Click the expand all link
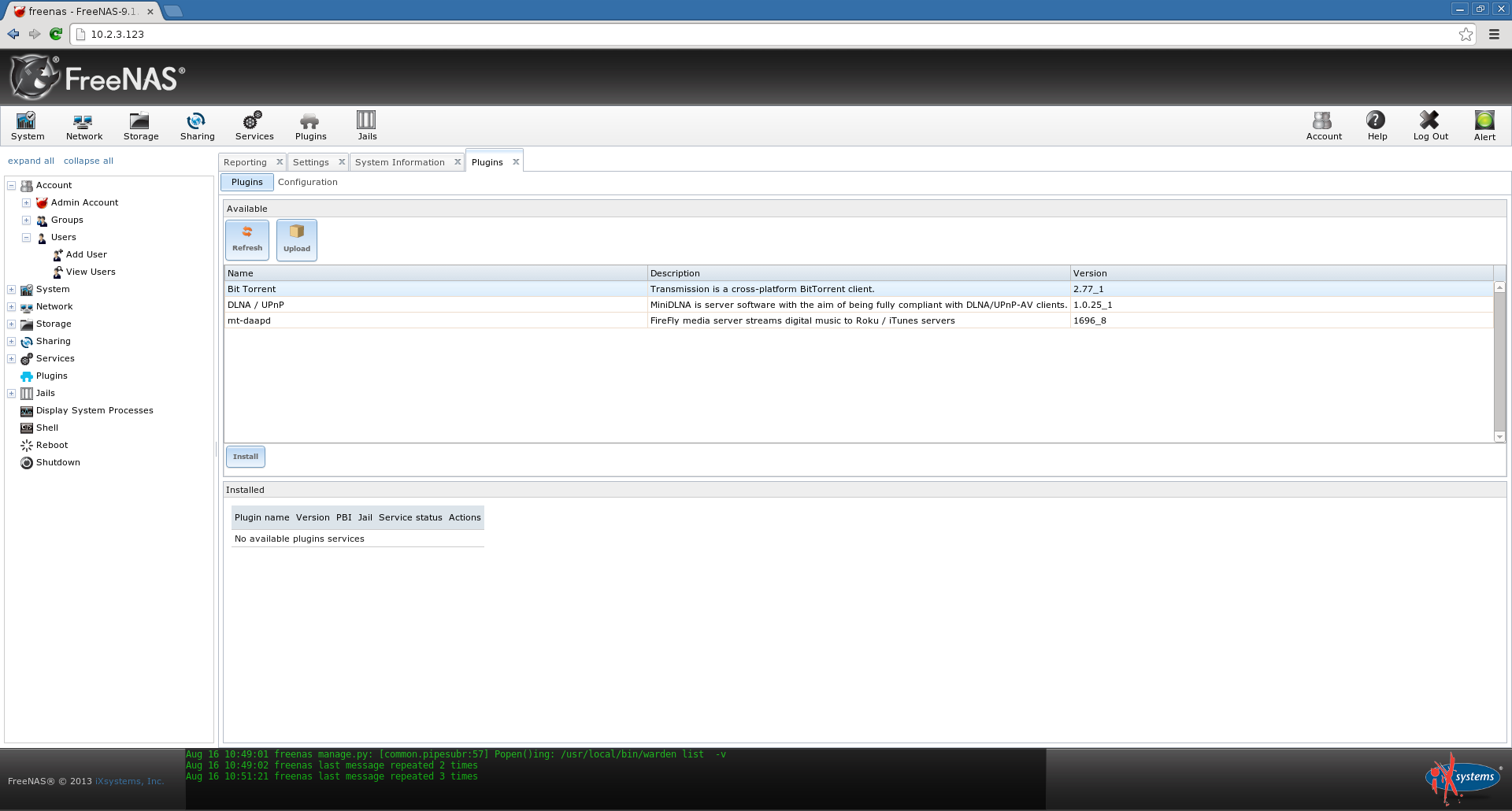Image resolution: width=1512 pixels, height=811 pixels. point(31,161)
